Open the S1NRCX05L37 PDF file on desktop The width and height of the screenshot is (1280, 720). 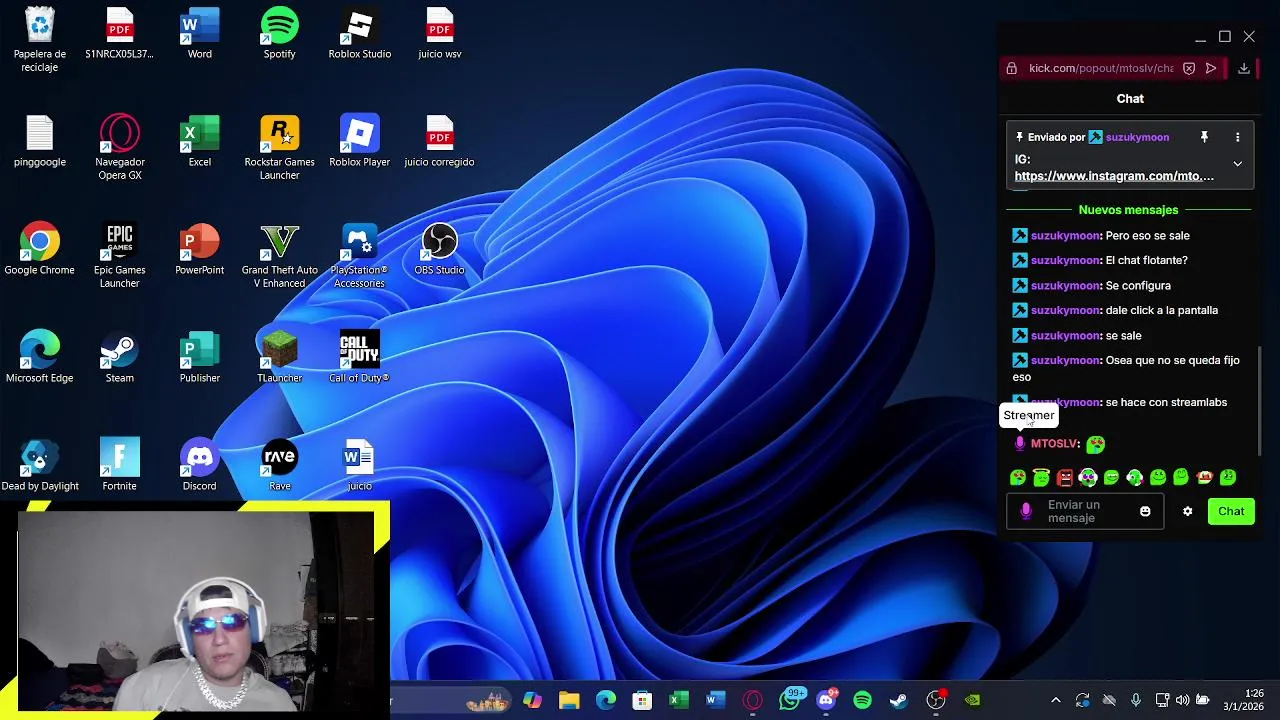pyautogui.click(x=119, y=34)
